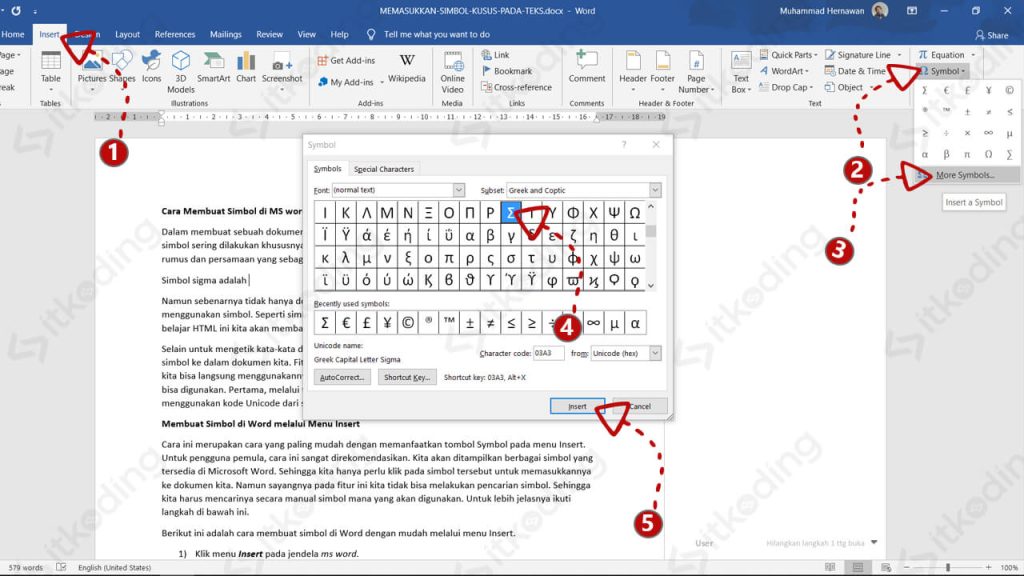Click the Character code field 03A3

(549, 353)
